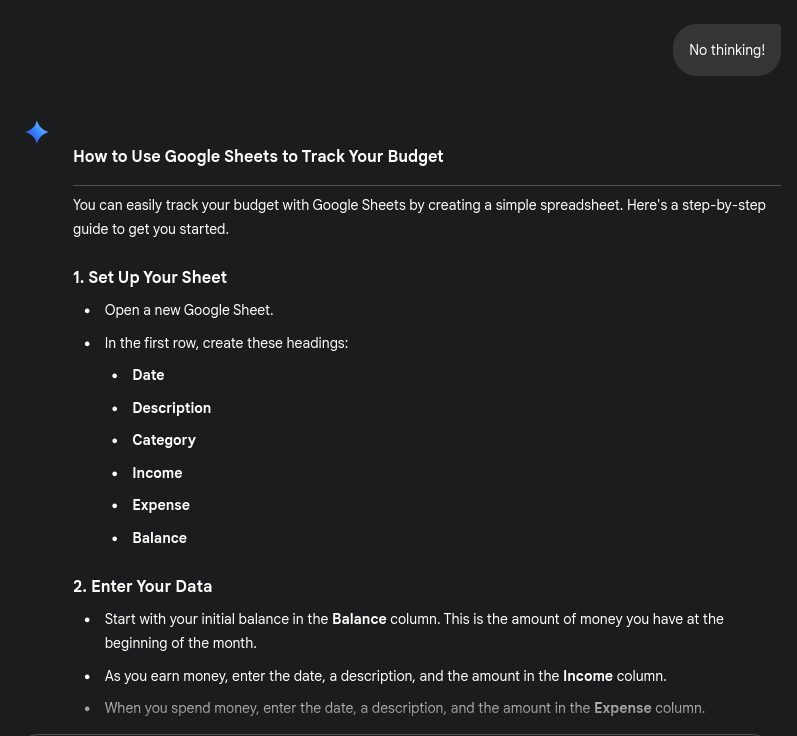Image resolution: width=797 pixels, height=736 pixels.
Task: Click the "Category" heading list item
Action: [x=164, y=440]
